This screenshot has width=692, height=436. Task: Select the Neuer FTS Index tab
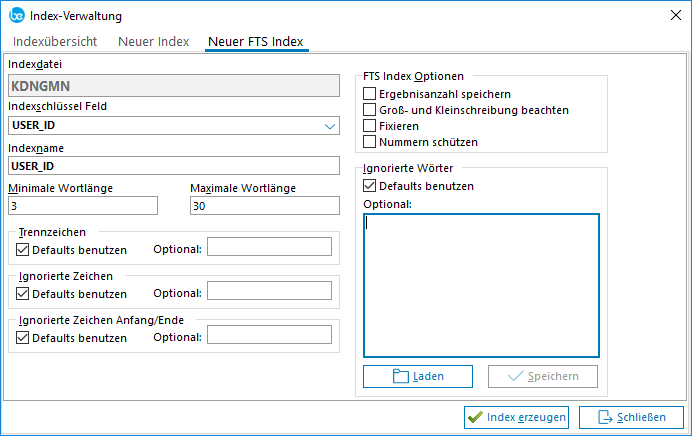tap(255, 42)
